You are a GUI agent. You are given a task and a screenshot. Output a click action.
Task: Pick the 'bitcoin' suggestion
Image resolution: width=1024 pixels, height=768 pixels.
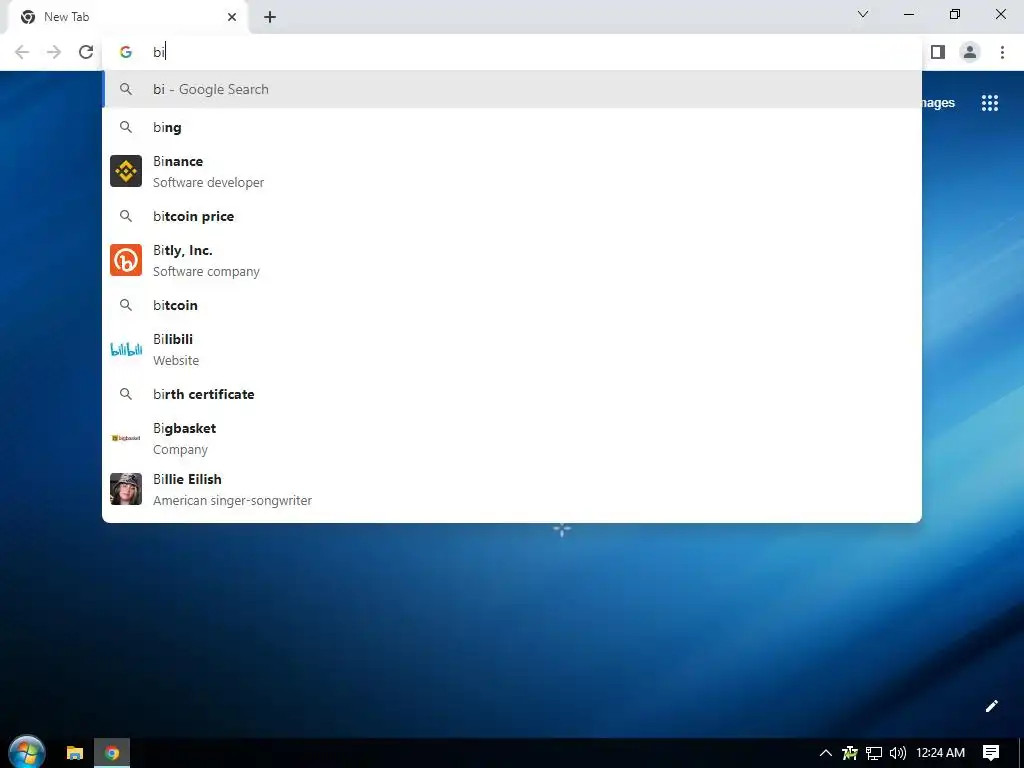512,305
